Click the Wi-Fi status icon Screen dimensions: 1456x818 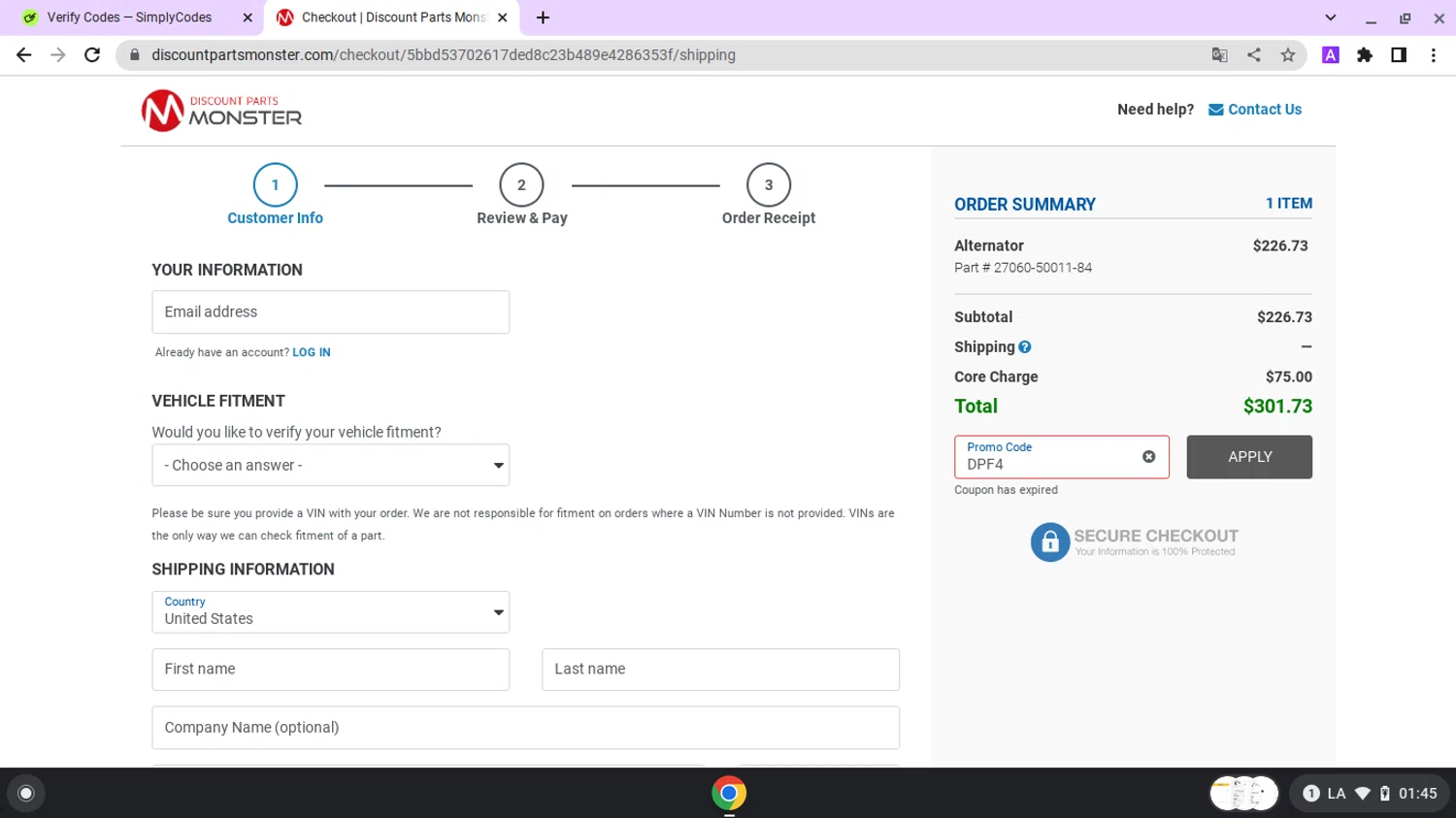point(1363,794)
